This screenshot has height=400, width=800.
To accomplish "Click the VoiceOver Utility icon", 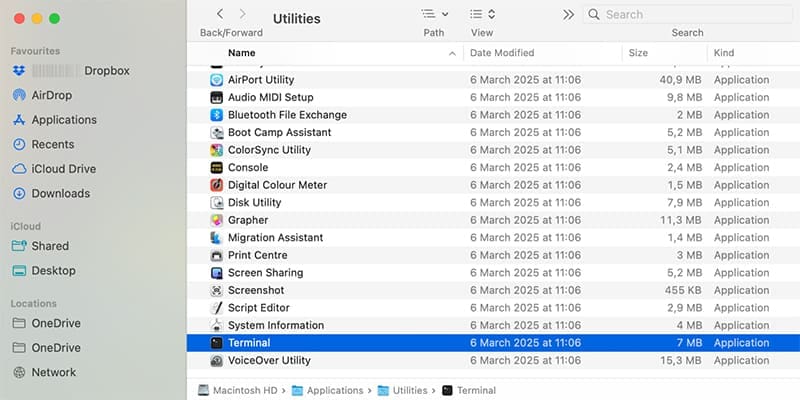I will 217,360.
